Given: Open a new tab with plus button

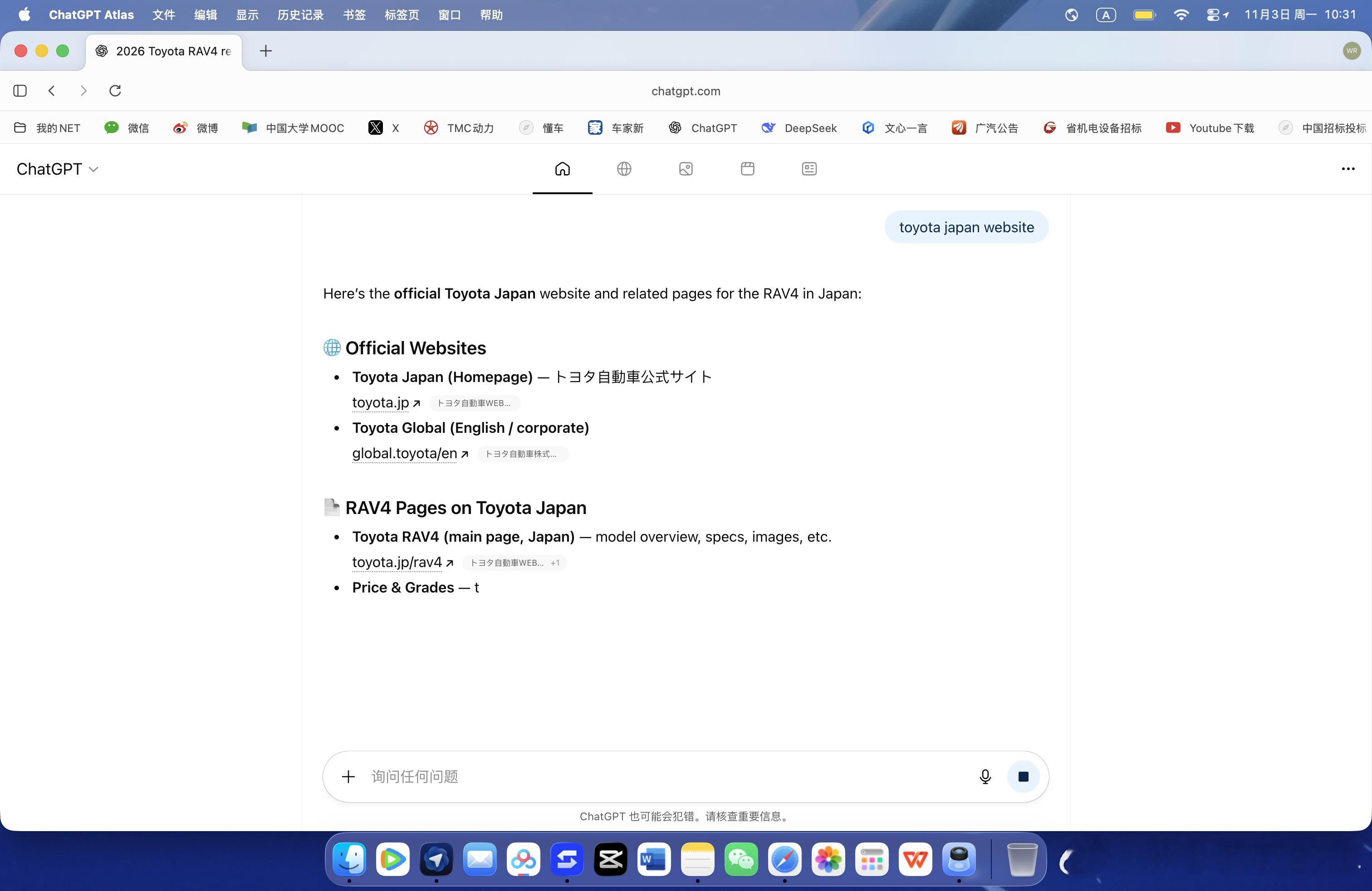Looking at the screenshot, I should pos(266,51).
